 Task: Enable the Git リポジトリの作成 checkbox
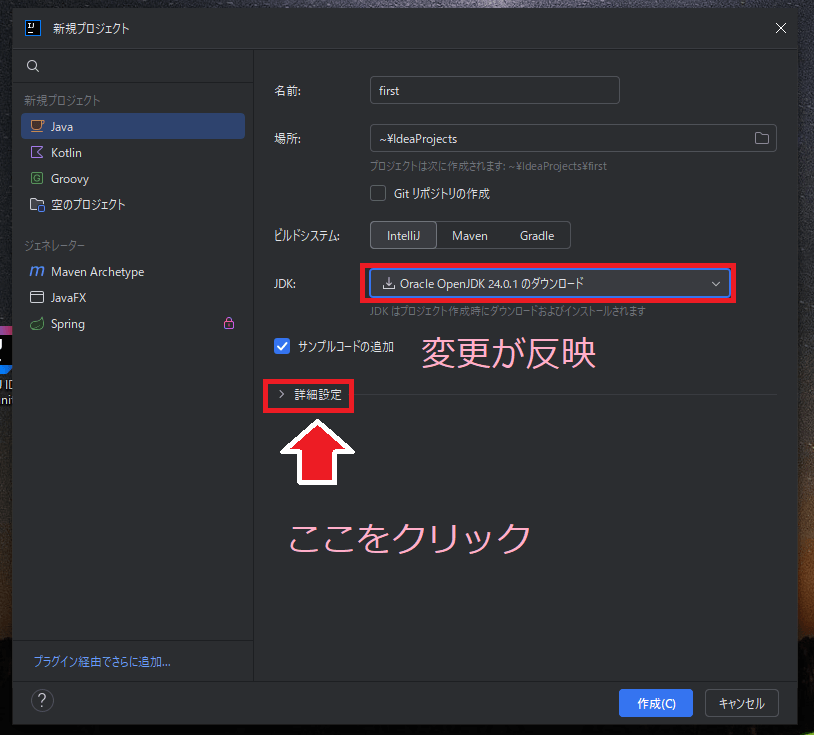point(378,193)
